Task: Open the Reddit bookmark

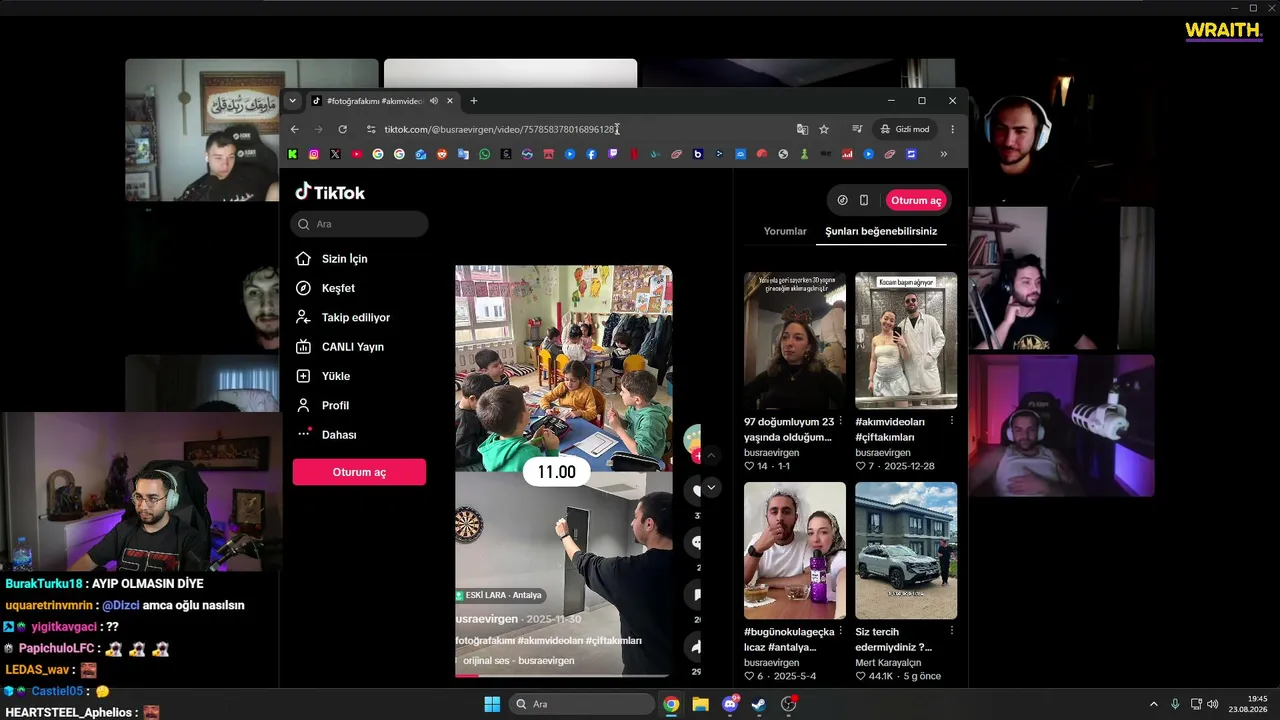Action: pos(442,154)
